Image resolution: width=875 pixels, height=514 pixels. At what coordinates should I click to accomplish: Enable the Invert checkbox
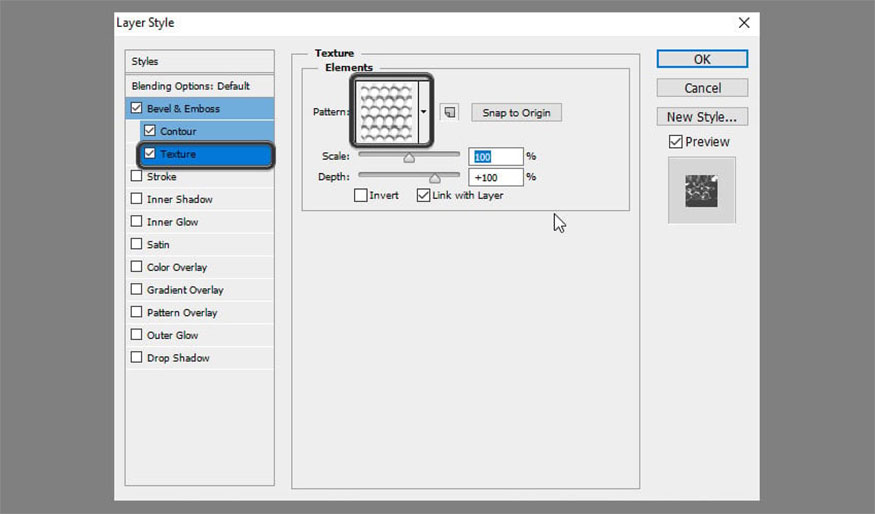click(x=361, y=196)
